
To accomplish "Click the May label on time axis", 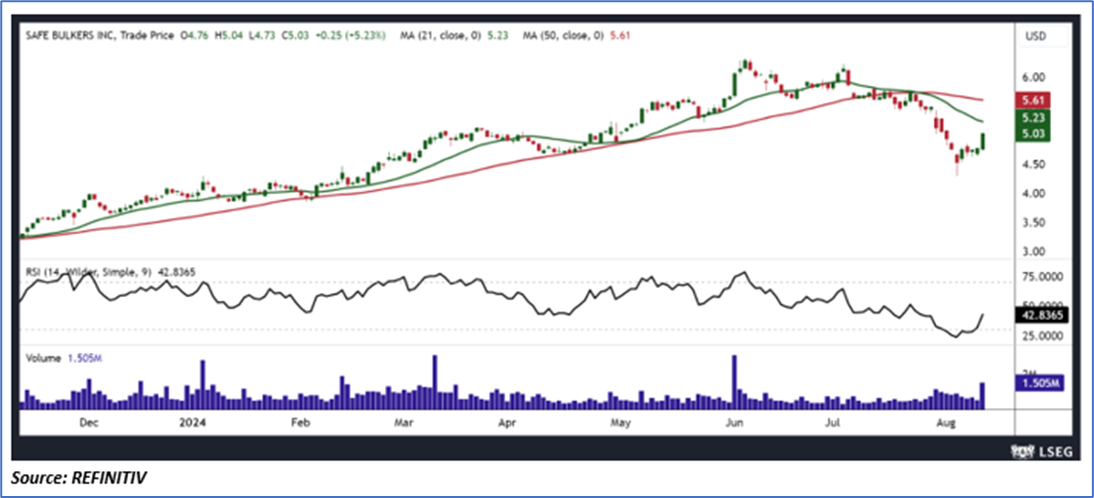I will pyautogui.click(x=621, y=422).
